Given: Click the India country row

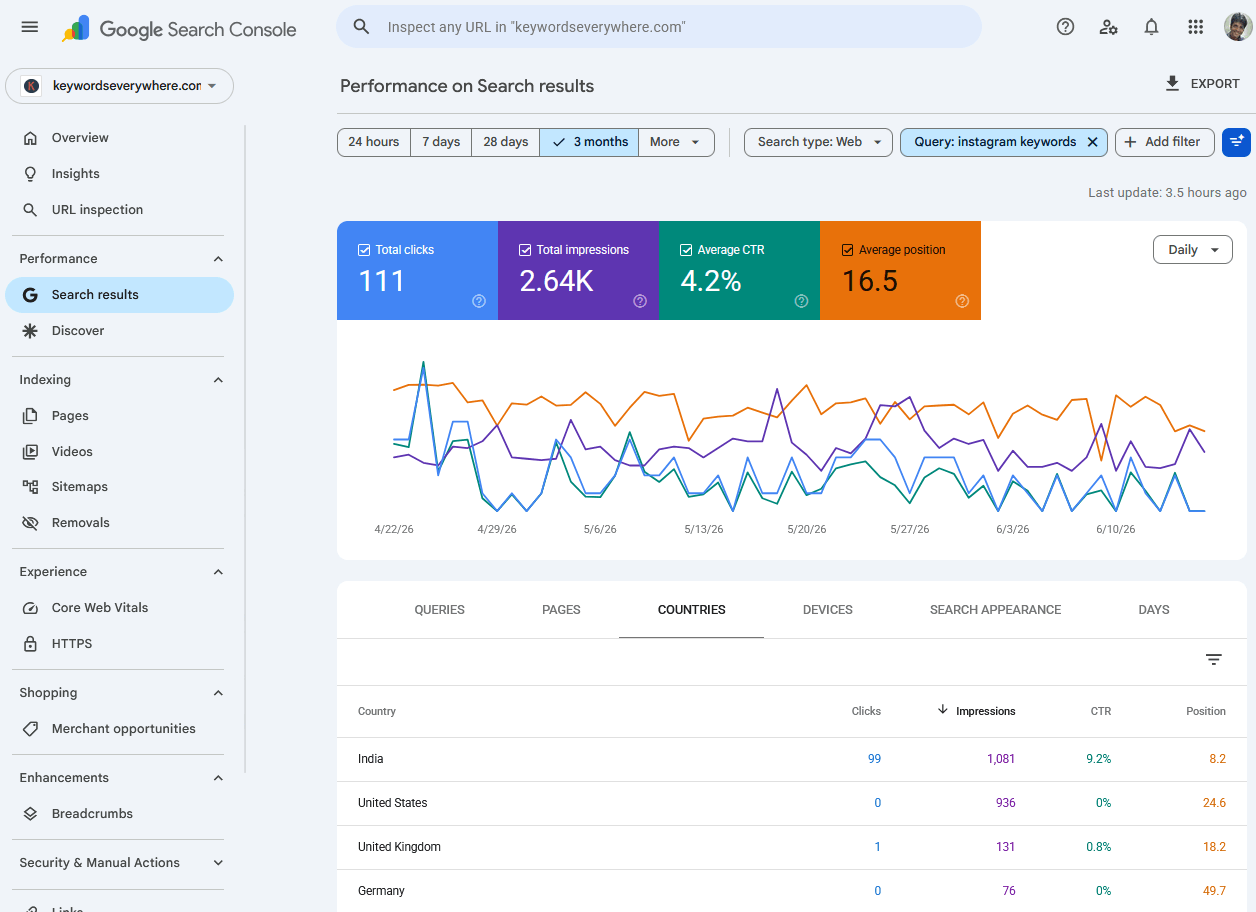Looking at the screenshot, I should tap(792, 759).
